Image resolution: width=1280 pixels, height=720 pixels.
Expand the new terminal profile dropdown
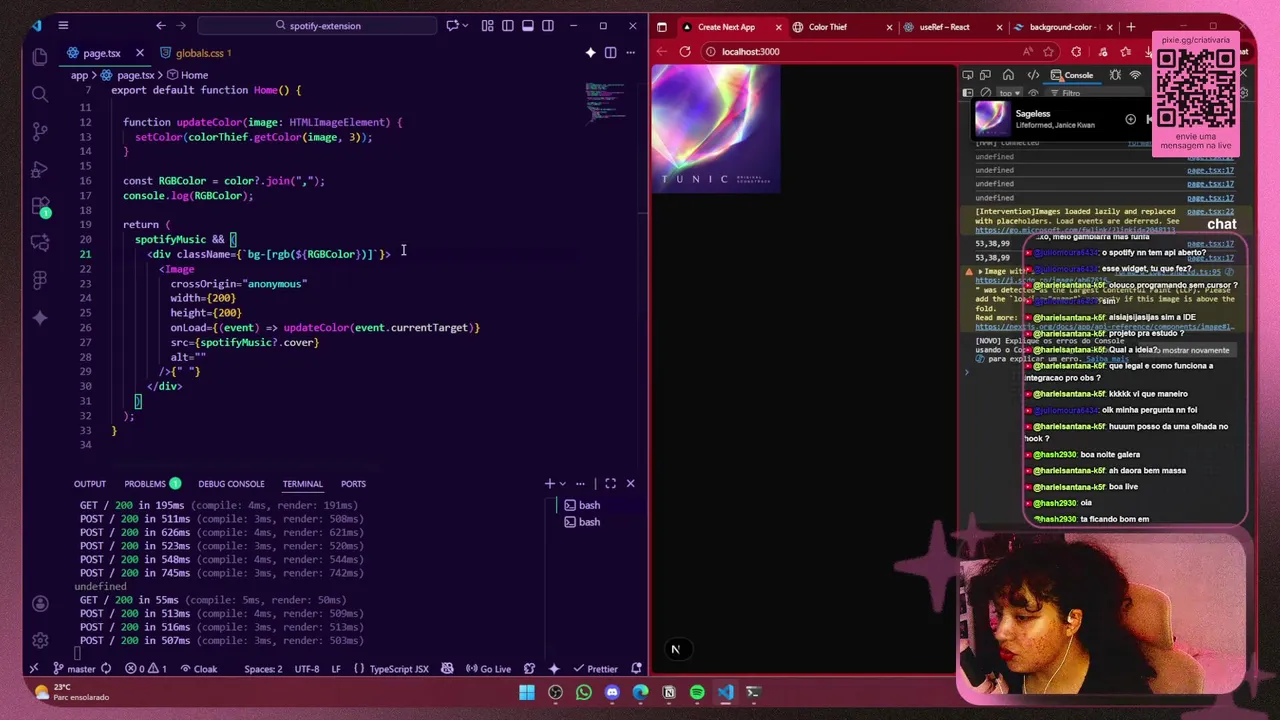[562, 484]
